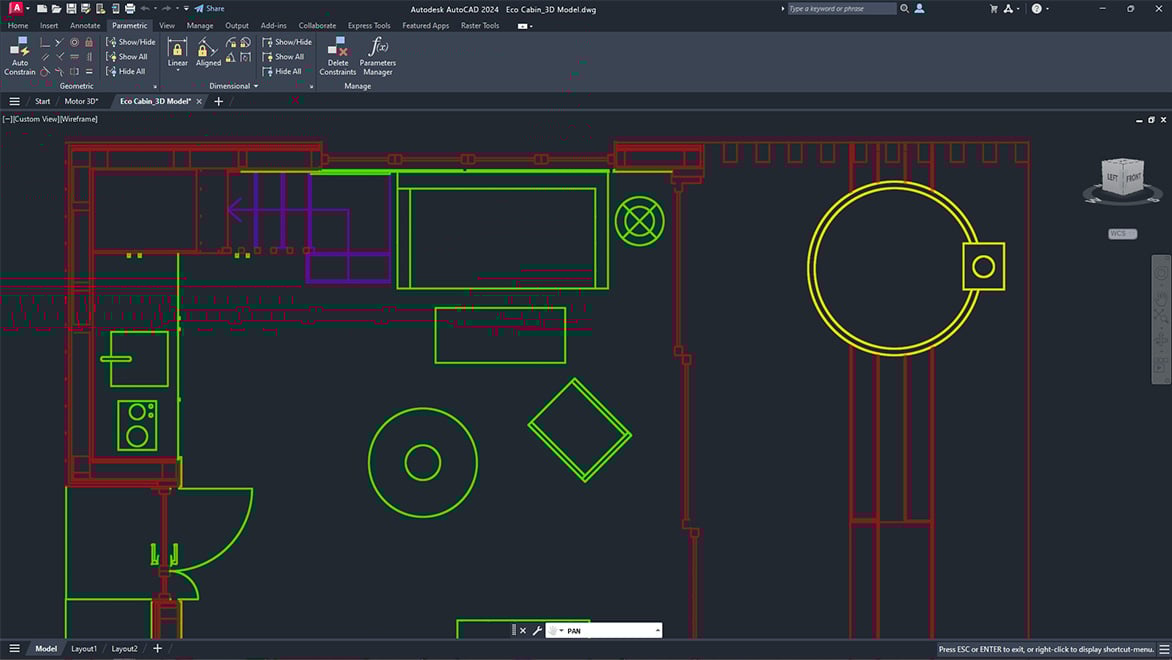1172x660 pixels.
Task: Click the Plot icon on Quick Access toolbar
Action: tap(130, 8)
